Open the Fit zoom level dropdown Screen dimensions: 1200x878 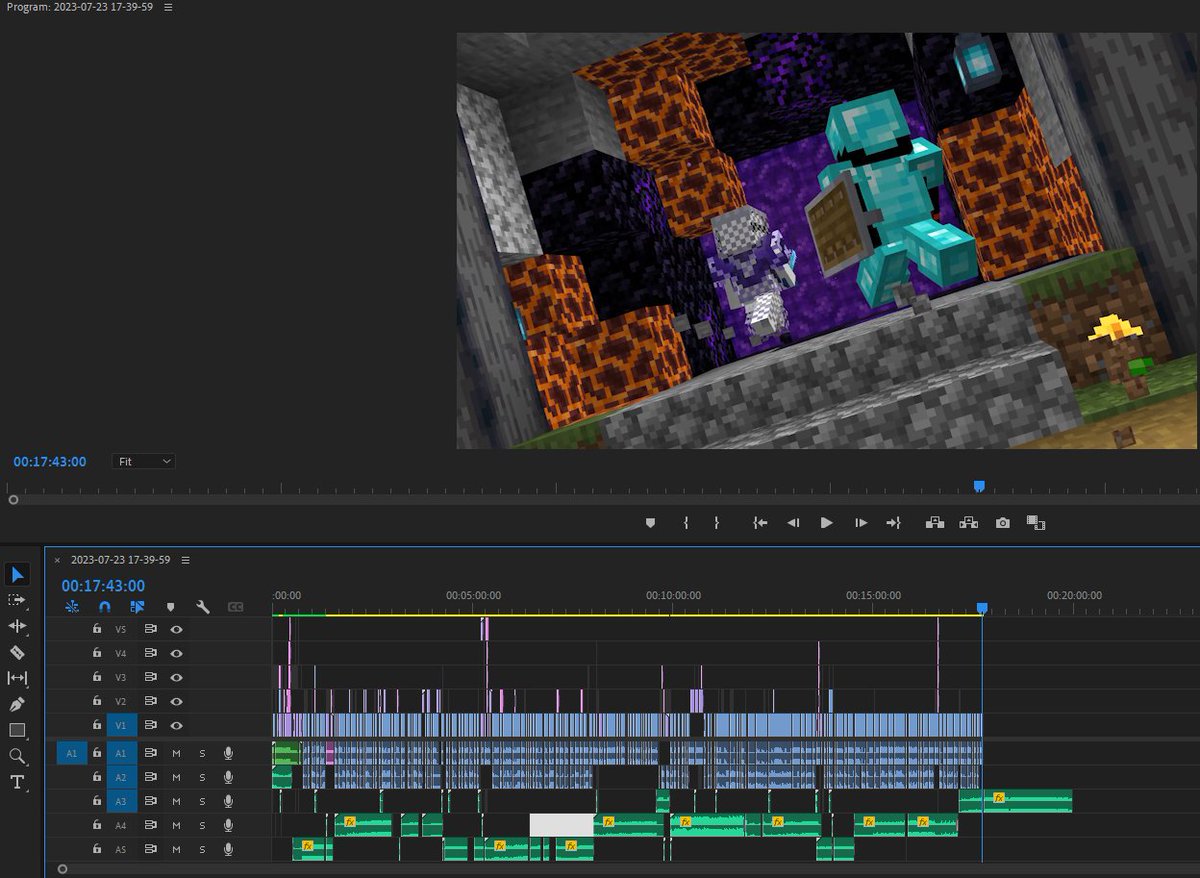click(x=144, y=461)
